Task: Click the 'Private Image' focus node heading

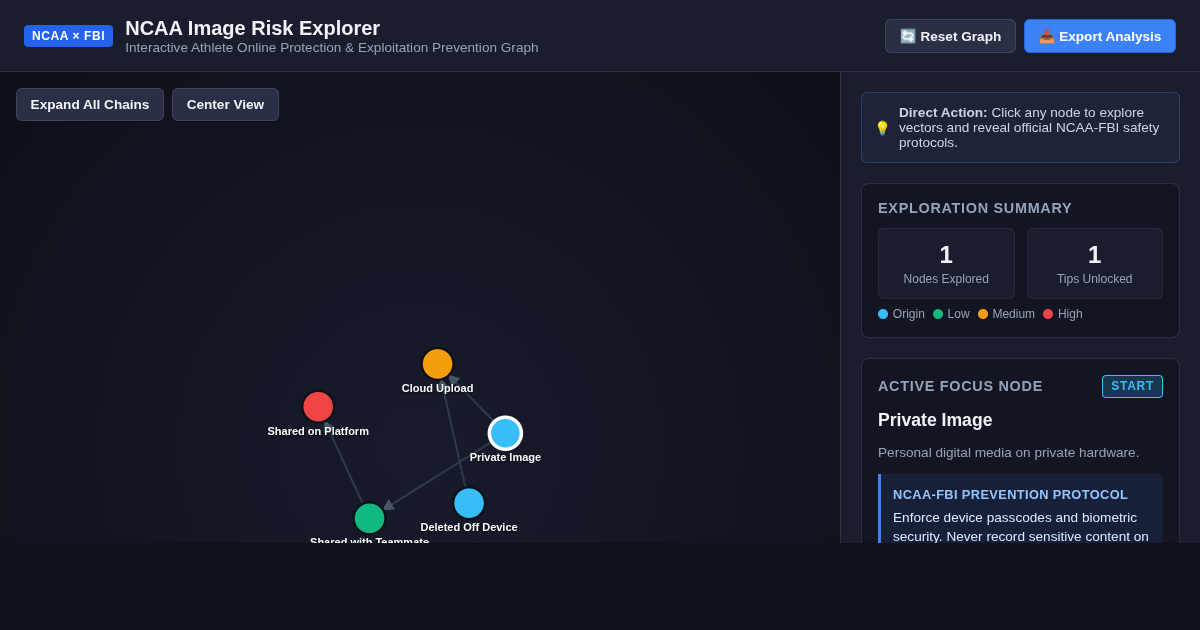Action: click(935, 420)
